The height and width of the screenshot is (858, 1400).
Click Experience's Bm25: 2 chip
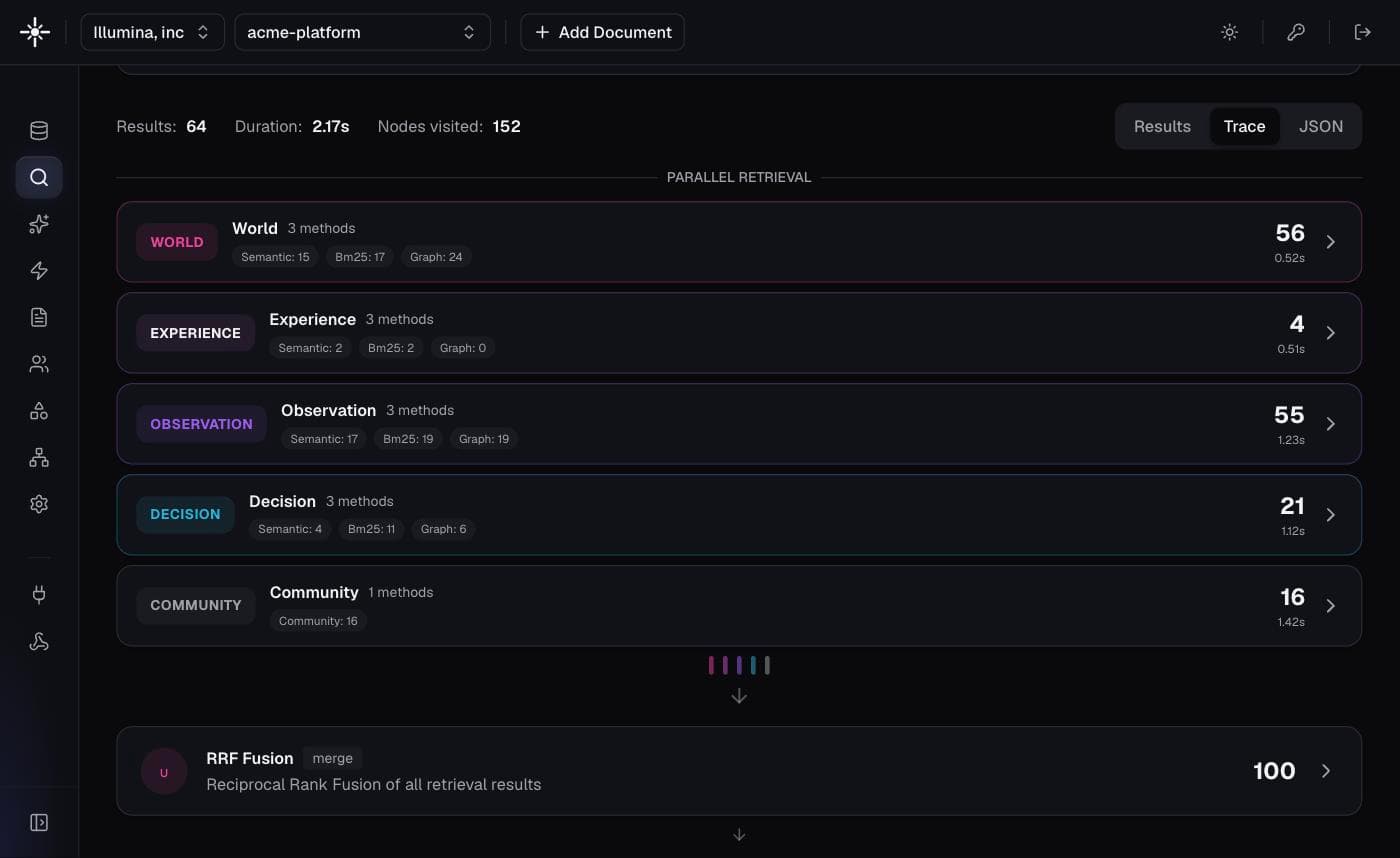391,348
